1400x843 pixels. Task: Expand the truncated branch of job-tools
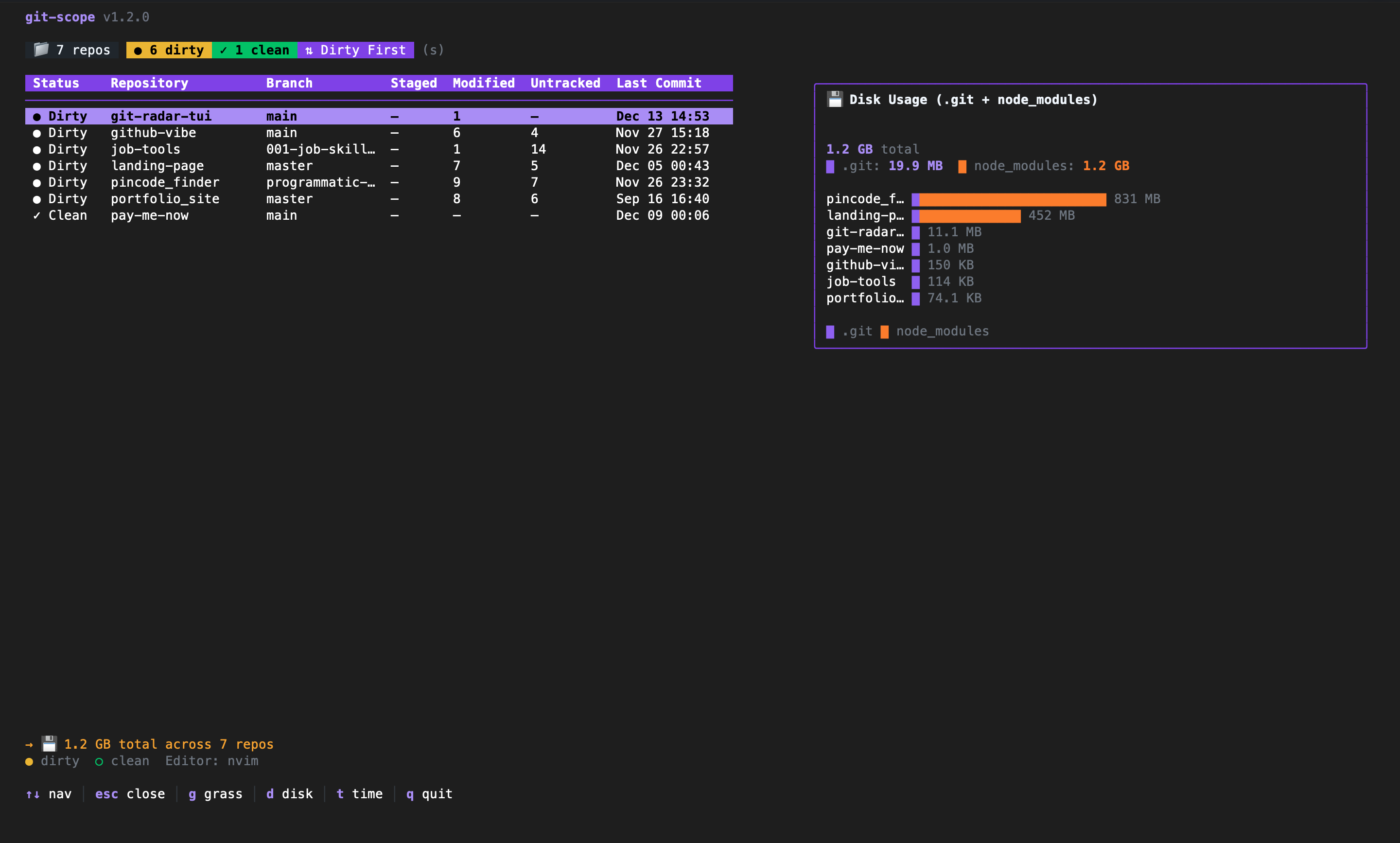321,149
